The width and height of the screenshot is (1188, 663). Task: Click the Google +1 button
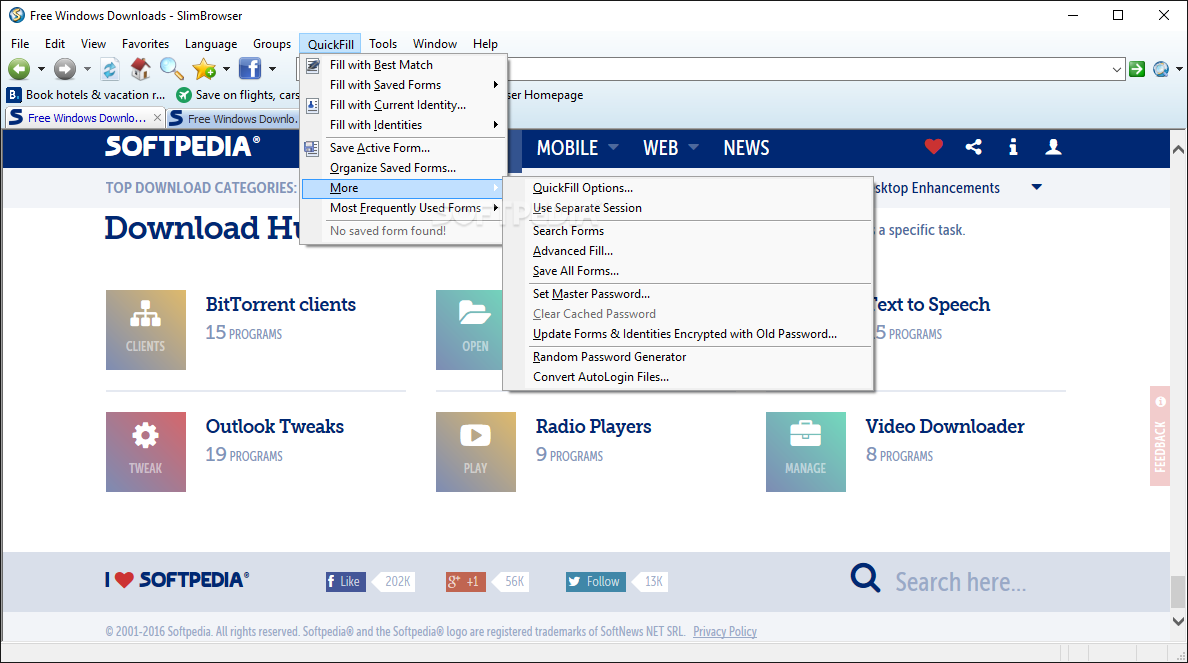466,581
